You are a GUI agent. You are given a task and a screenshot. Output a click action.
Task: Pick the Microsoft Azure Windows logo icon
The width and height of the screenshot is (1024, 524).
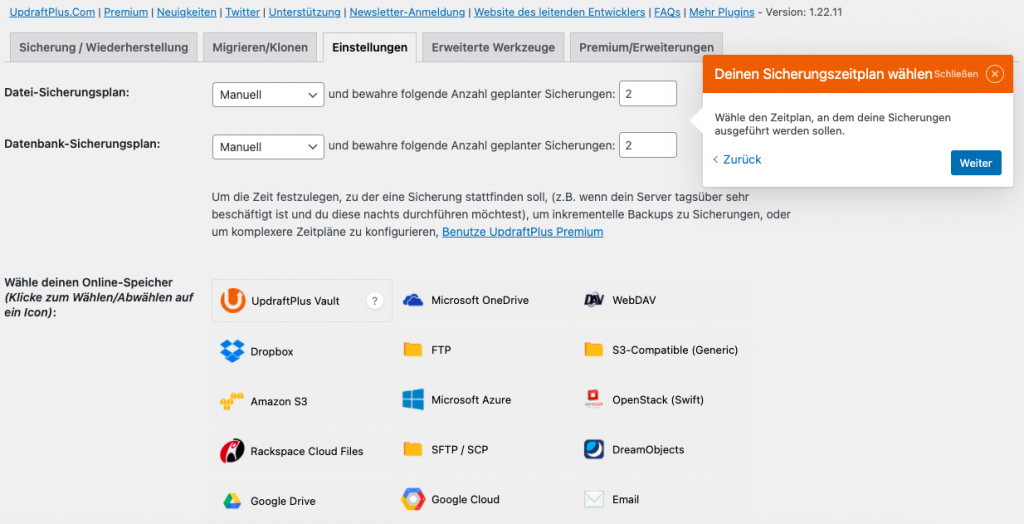pos(413,400)
